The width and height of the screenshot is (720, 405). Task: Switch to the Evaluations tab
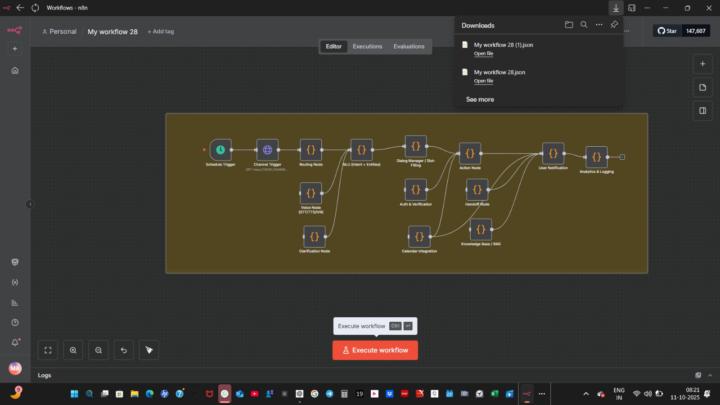pyautogui.click(x=408, y=46)
